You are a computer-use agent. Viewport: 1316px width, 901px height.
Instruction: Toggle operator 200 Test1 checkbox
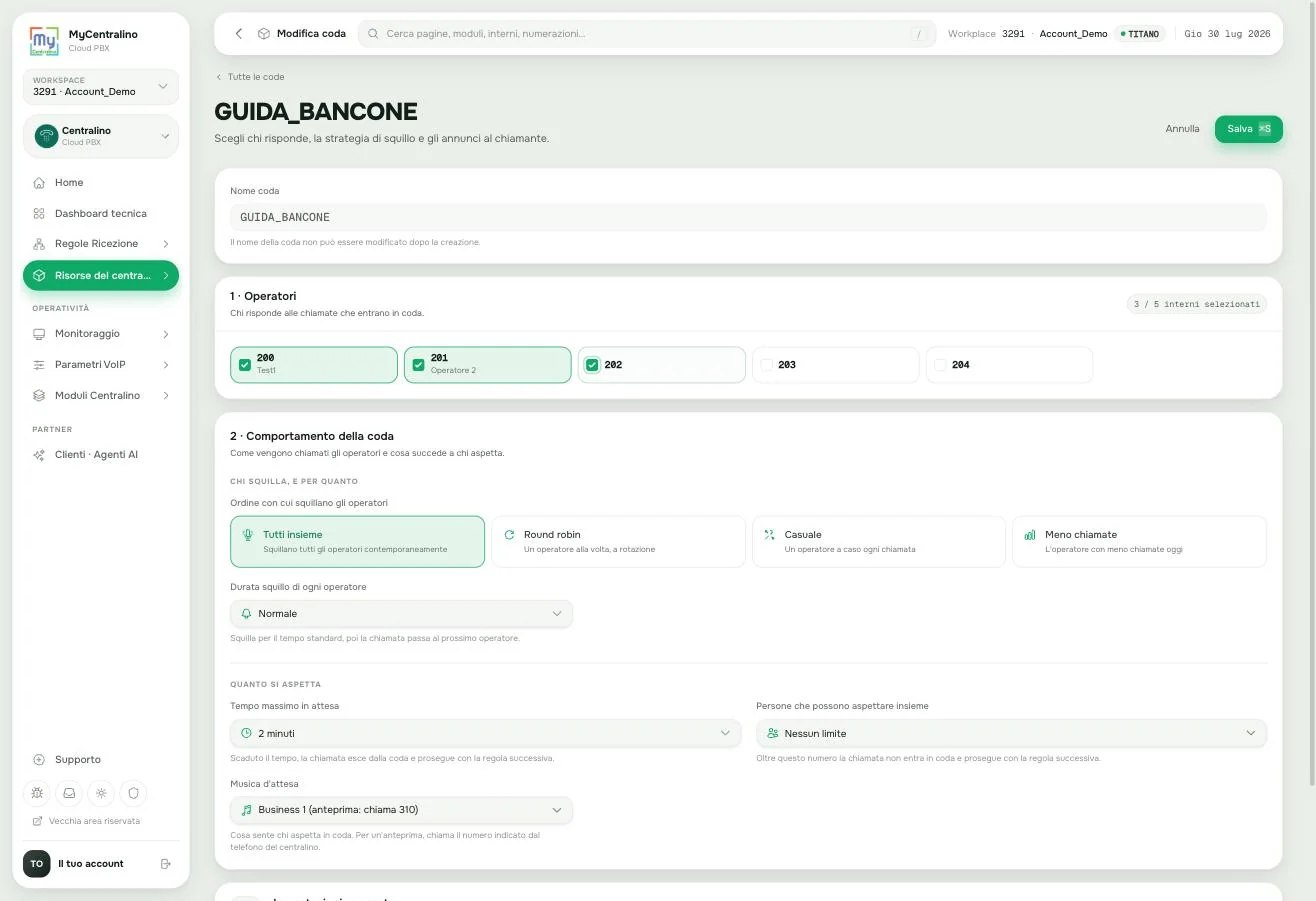coord(245,365)
